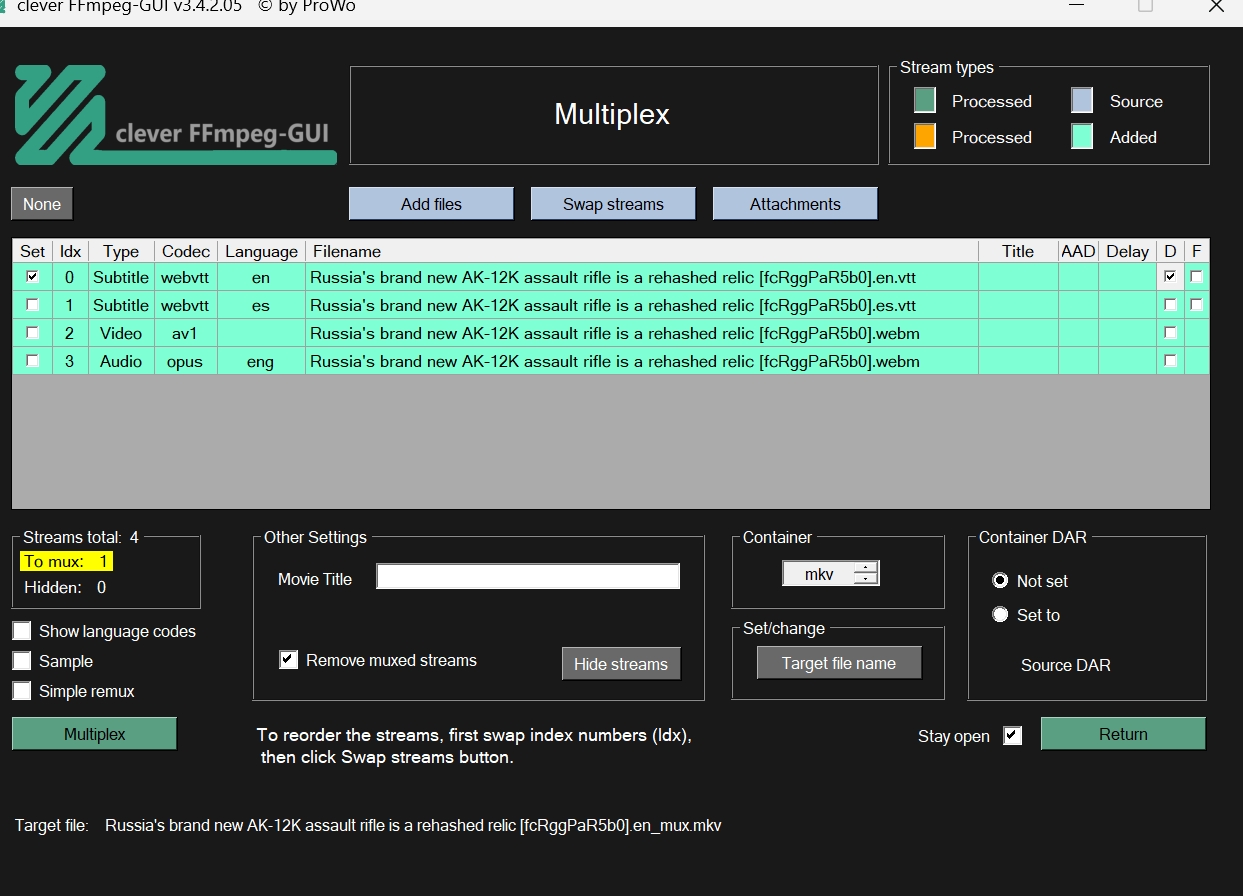
Task: Click the Type column header
Action: click(x=121, y=251)
